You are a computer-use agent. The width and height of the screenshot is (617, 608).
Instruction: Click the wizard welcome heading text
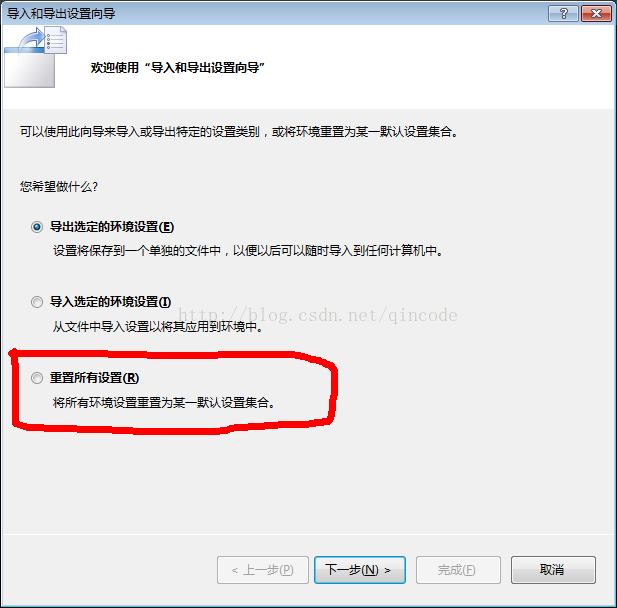pos(177,68)
